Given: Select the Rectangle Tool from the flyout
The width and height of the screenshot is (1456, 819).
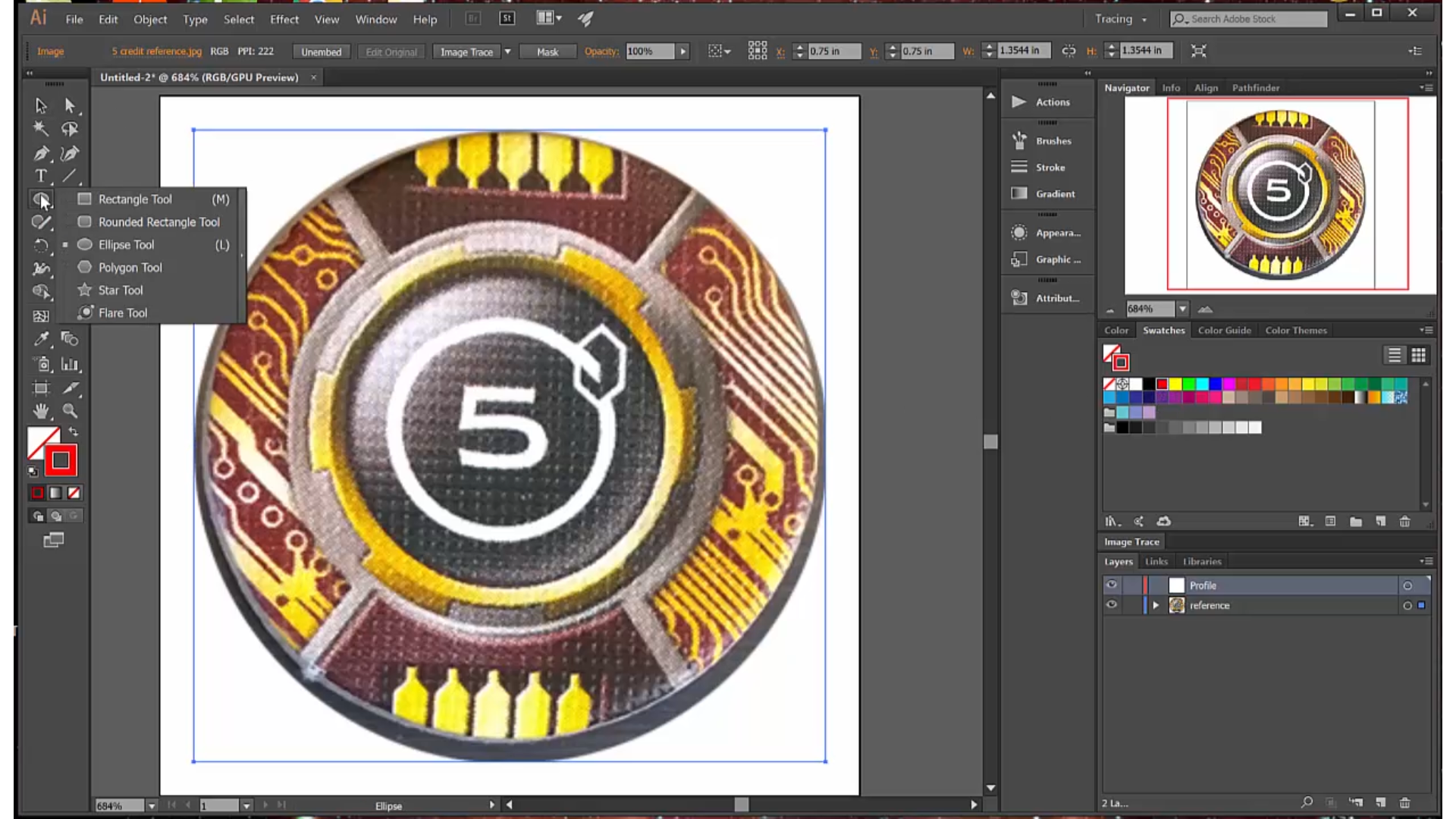Looking at the screenshot, I should tap(135, 199).
